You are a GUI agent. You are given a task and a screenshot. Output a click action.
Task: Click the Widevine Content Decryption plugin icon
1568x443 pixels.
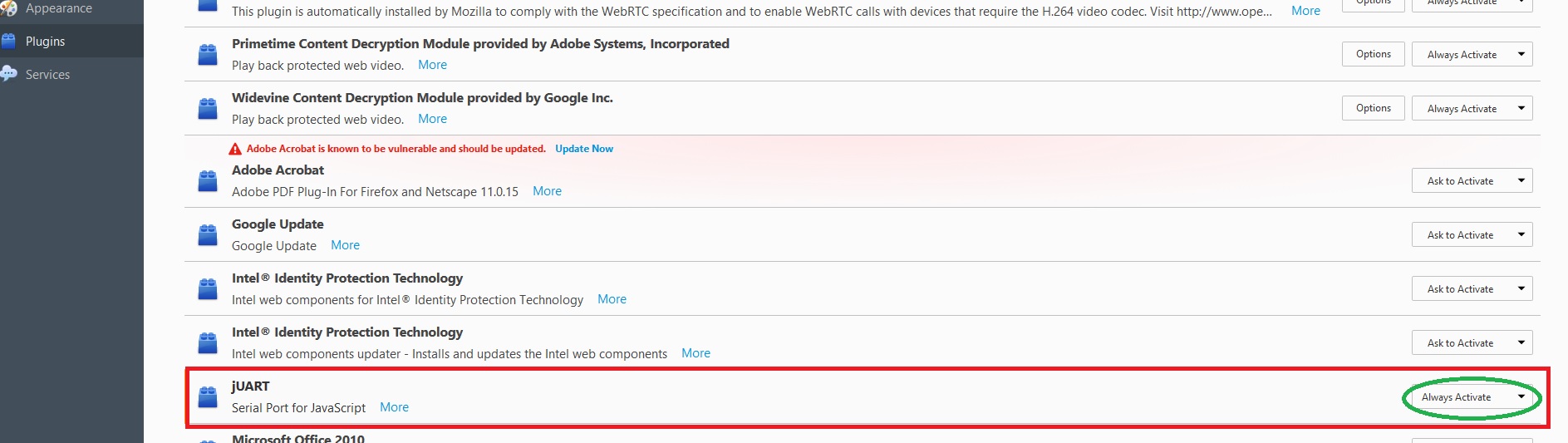click(208, 108)
